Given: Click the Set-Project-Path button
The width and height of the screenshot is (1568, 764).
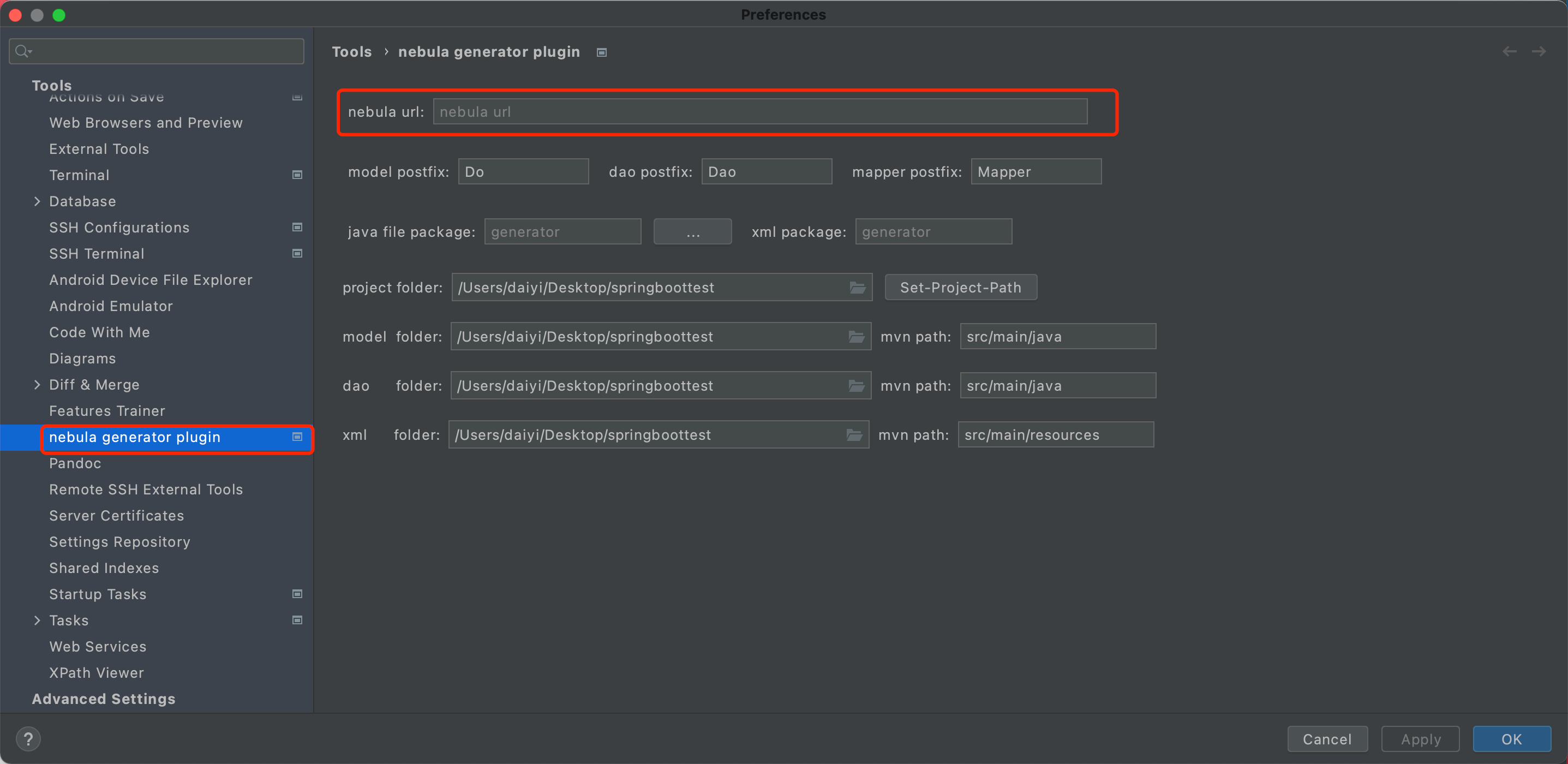Looking at the screenshot, I should [x=961, y=286].
